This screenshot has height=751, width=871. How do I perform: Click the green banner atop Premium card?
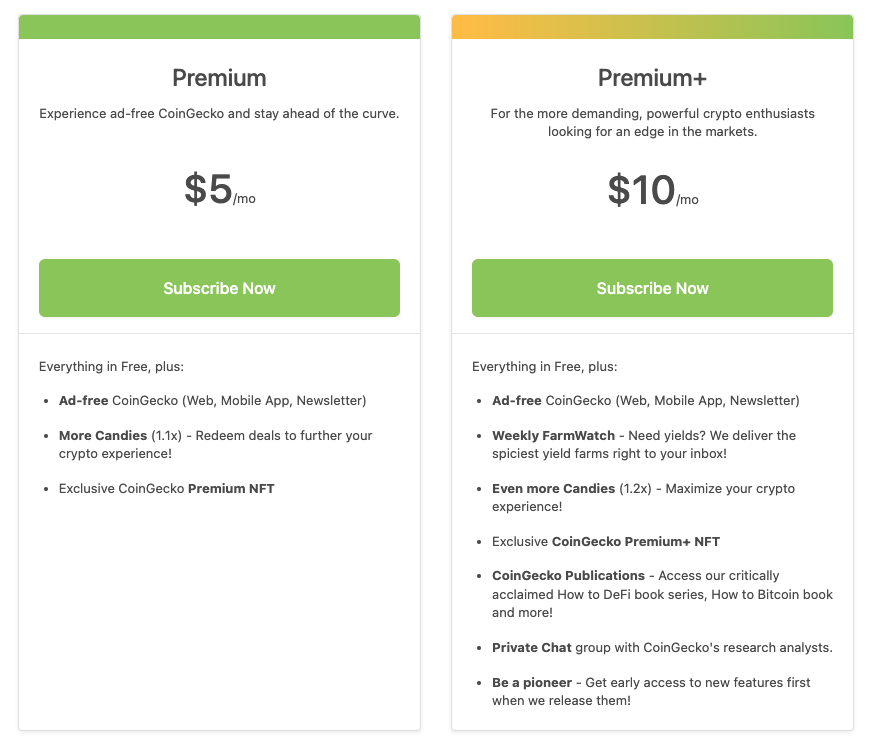(x=219, y=27)
